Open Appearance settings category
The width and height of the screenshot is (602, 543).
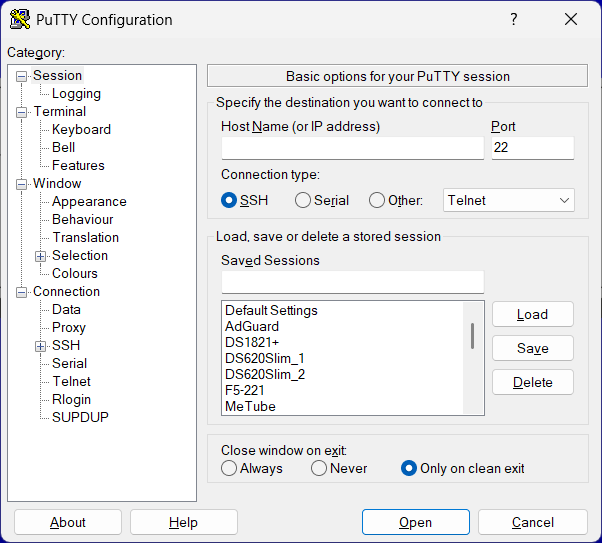point(89,202)
